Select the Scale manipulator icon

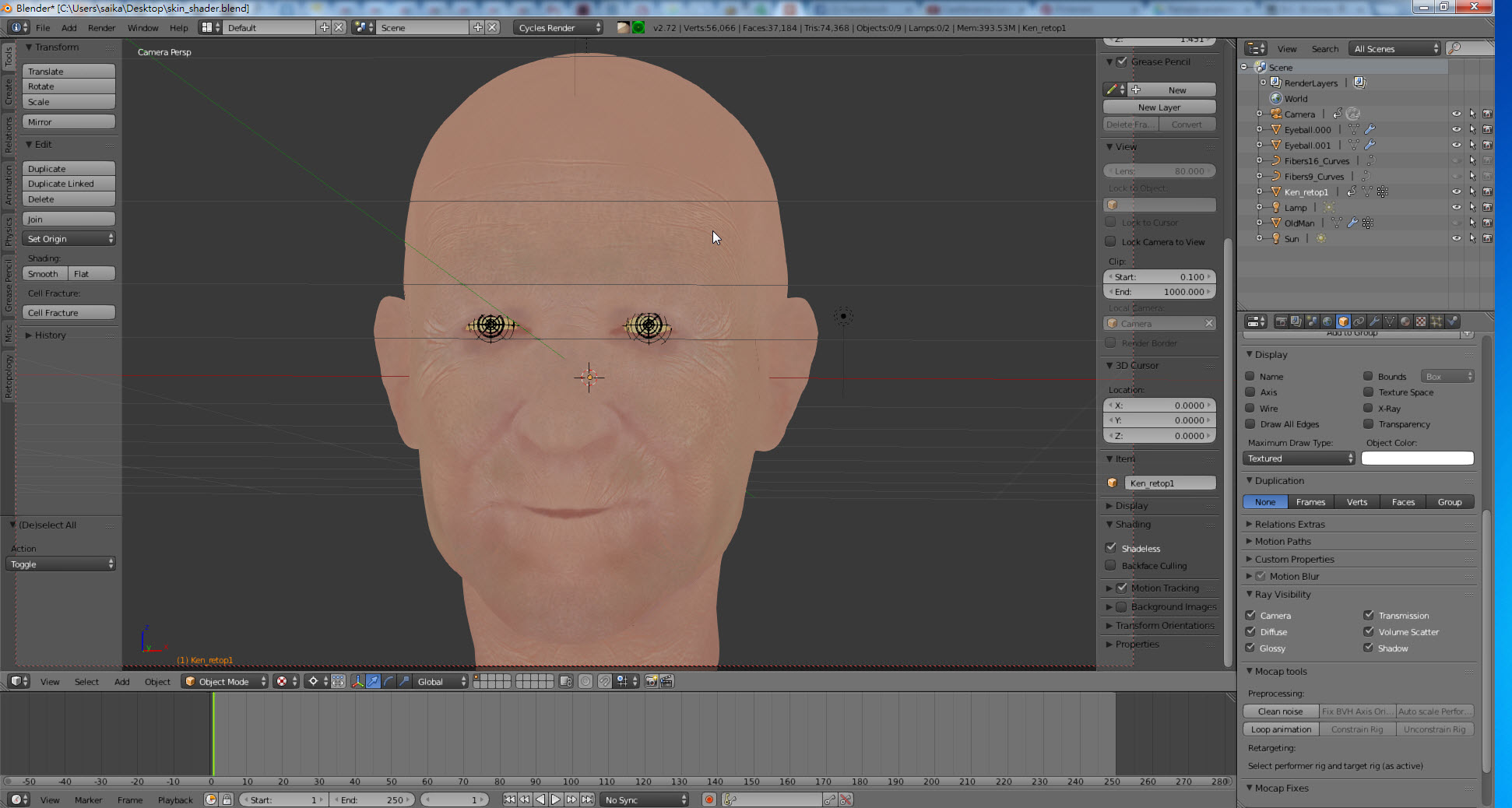click(404, 681)
